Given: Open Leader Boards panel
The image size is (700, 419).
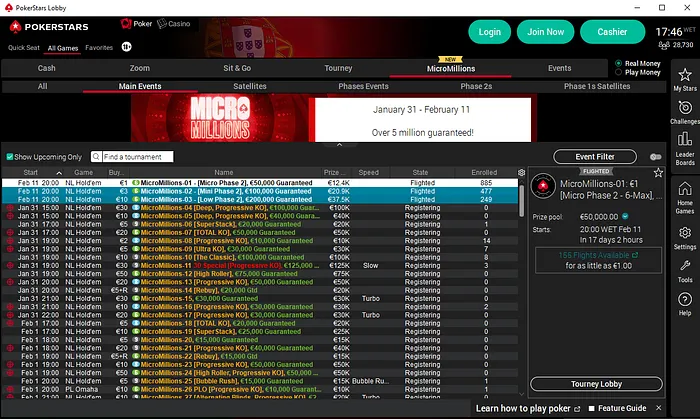Looking at the screenshot, I should pos(685,149).
